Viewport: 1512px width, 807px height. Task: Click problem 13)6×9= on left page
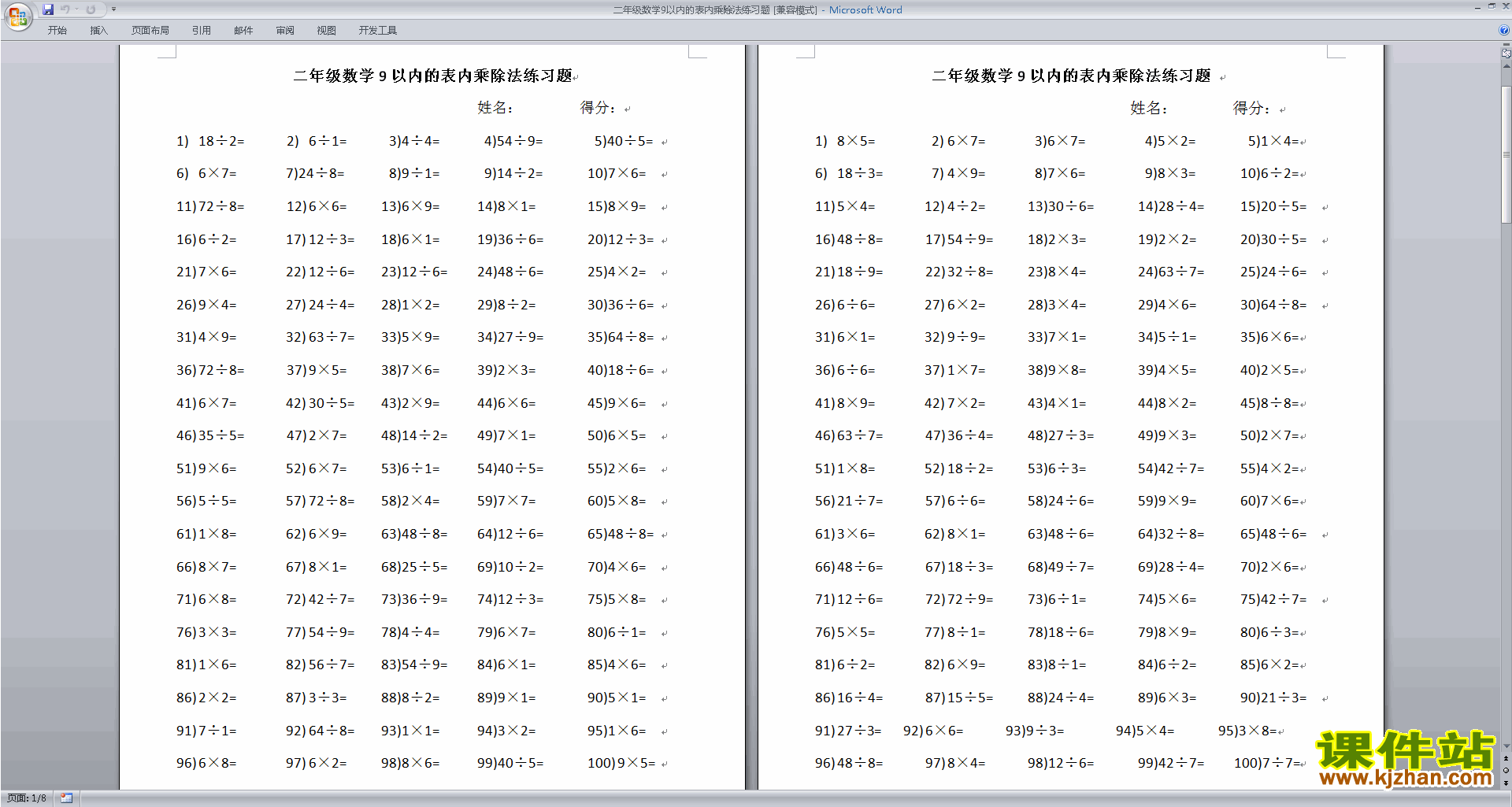pyautogui.click(x=410, y=206)
